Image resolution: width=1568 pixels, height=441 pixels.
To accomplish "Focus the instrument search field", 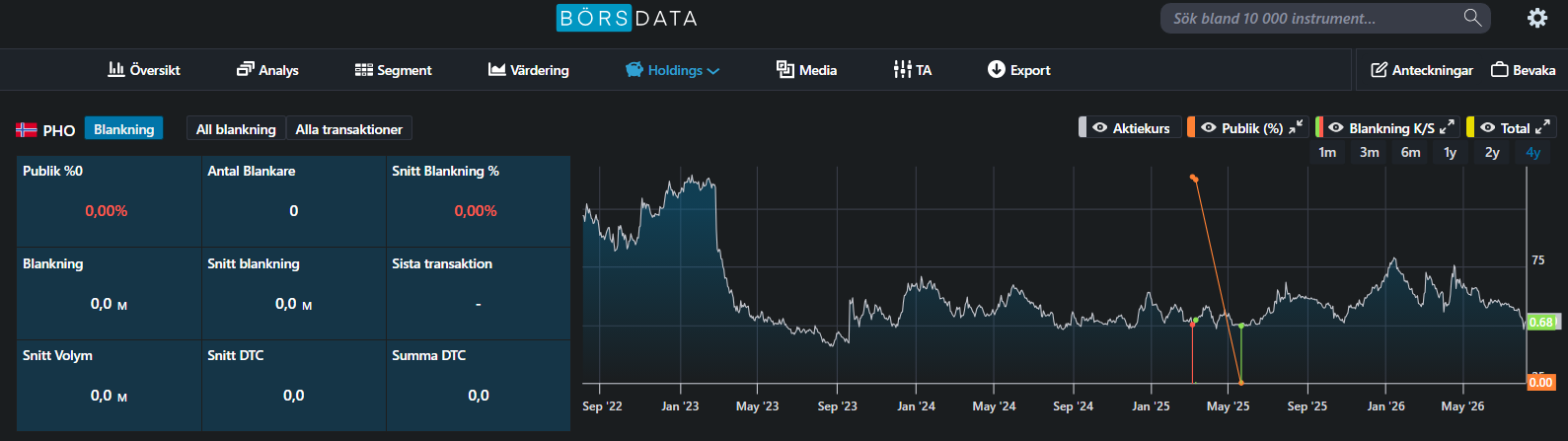I will tap(1312, 18).
